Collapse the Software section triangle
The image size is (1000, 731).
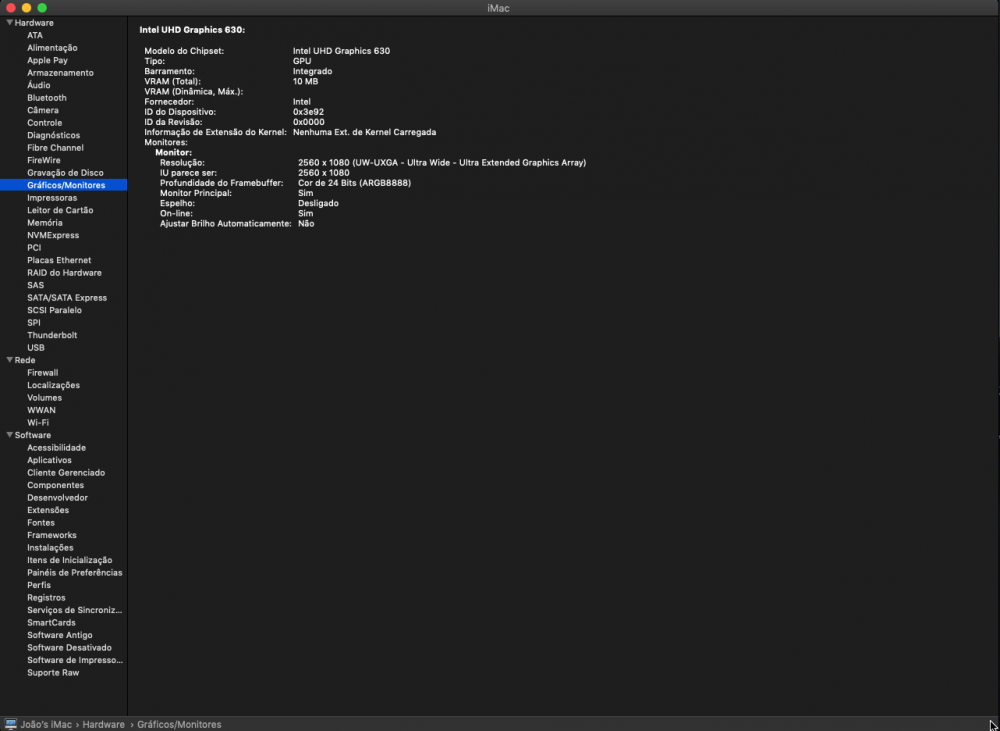(x=10, y=435)
